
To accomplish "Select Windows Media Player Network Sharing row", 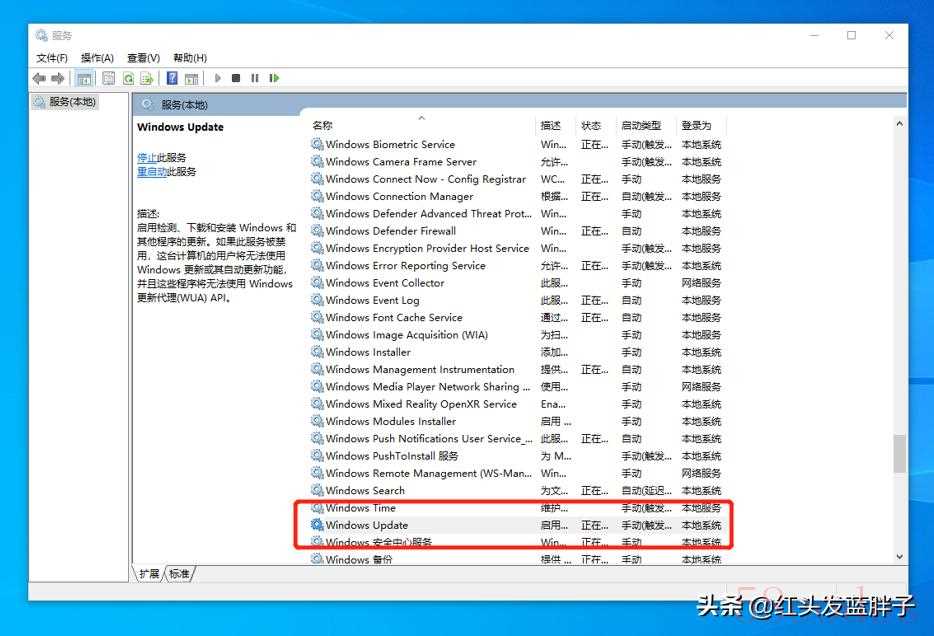I will [516, 386].
